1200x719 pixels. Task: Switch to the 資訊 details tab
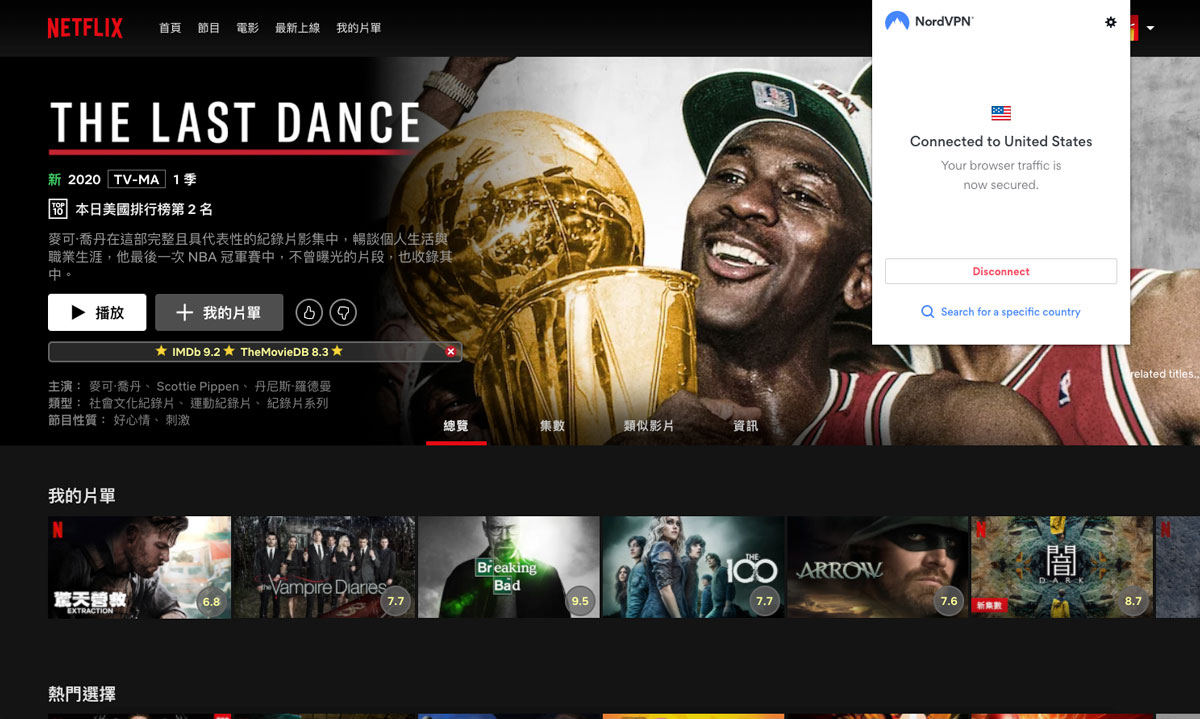746,426
